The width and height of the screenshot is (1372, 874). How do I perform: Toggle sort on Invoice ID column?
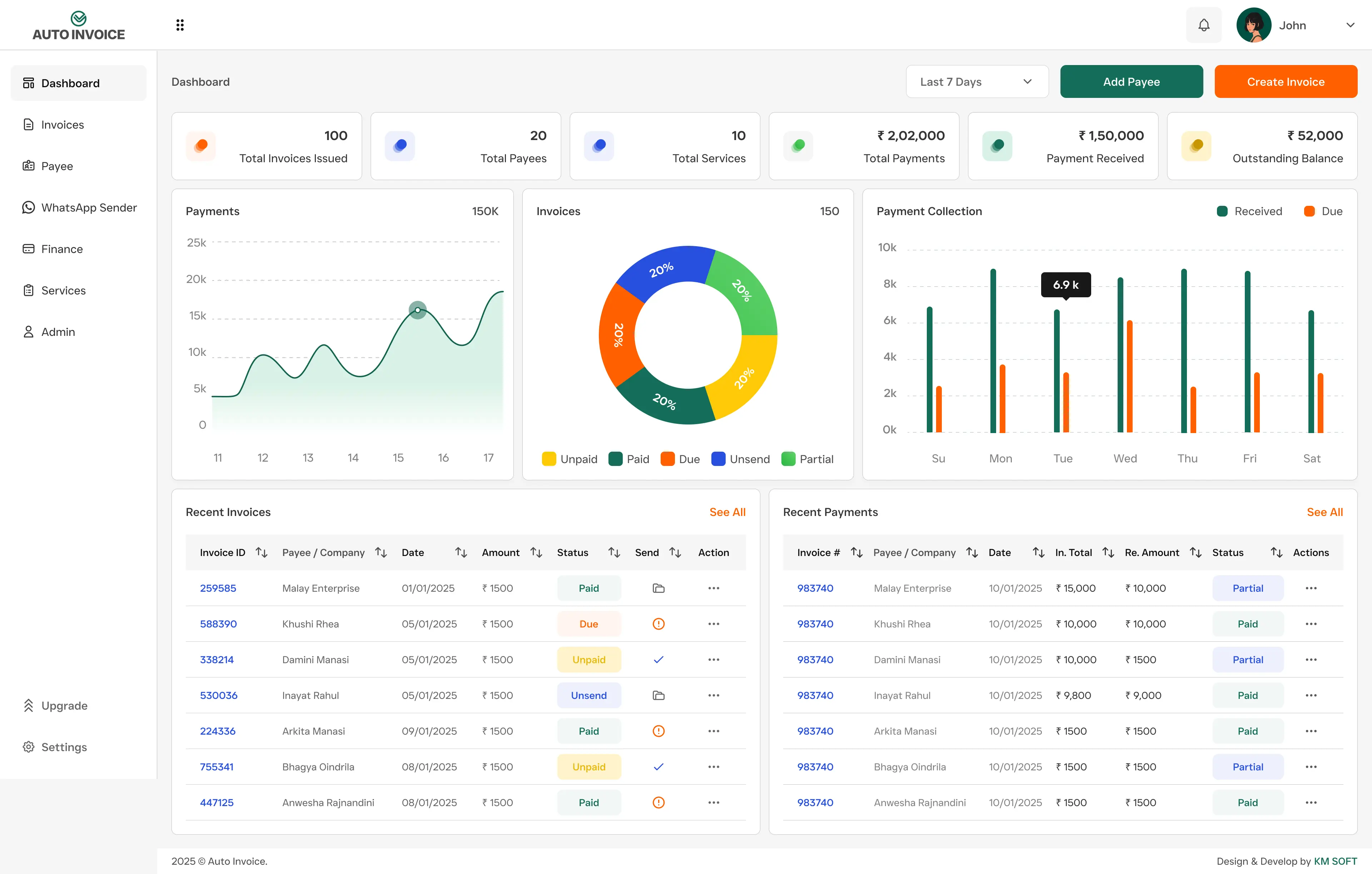262,553
